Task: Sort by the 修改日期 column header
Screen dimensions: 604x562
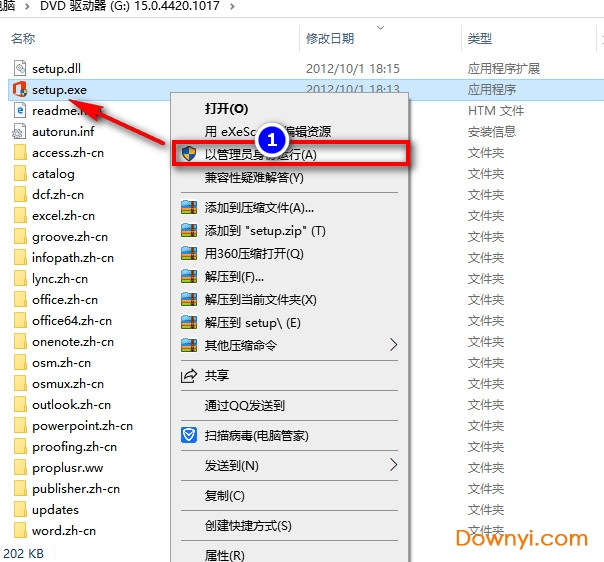Action: 331,39
